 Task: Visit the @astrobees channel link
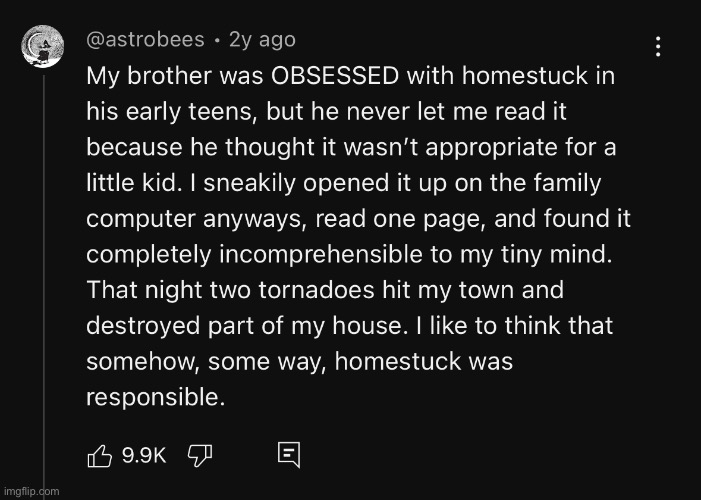(145, 40)
